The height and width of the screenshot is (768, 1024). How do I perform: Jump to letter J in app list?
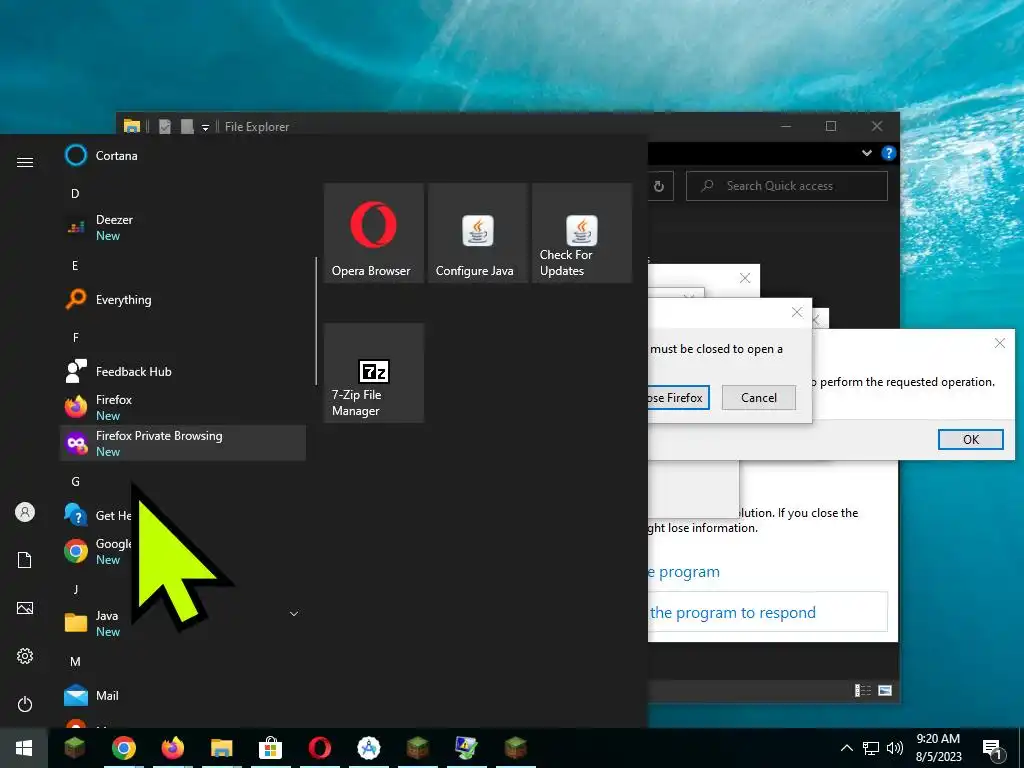[x=75, y=589]
